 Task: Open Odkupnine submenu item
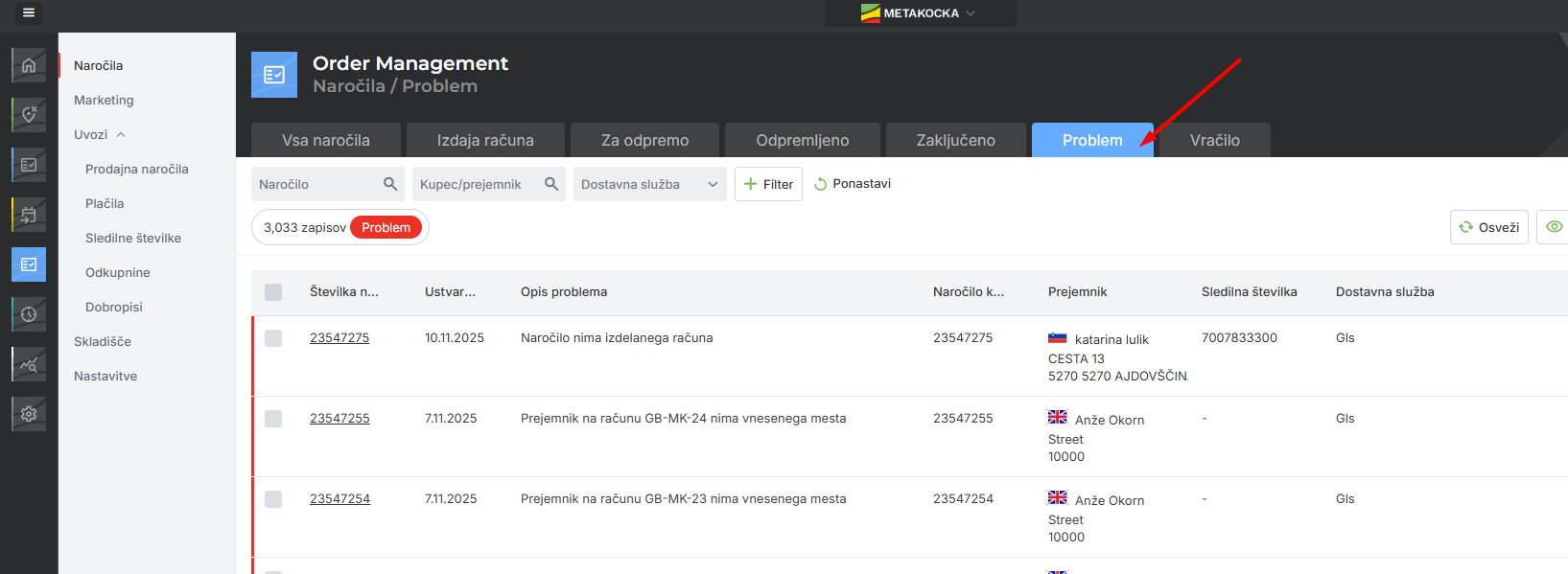(x=118, y=273)
